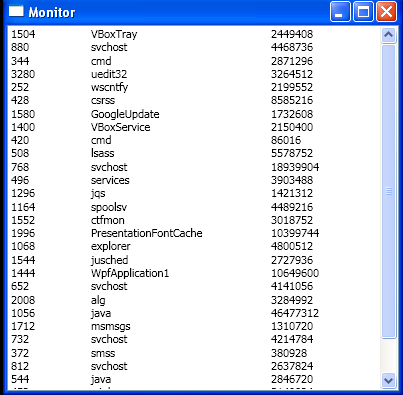
Task: Select the csrss process
Action: click(x=195, y=100)
